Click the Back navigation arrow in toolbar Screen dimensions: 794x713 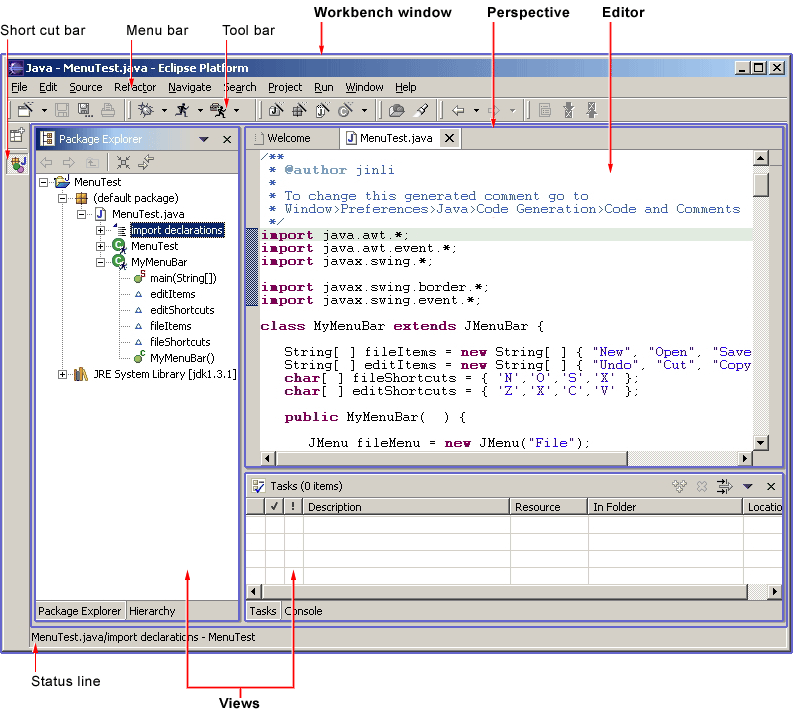[459, 110]
